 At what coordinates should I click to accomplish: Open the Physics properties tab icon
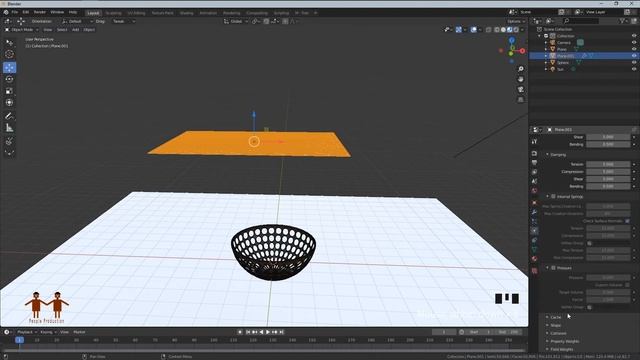(534, 231)
